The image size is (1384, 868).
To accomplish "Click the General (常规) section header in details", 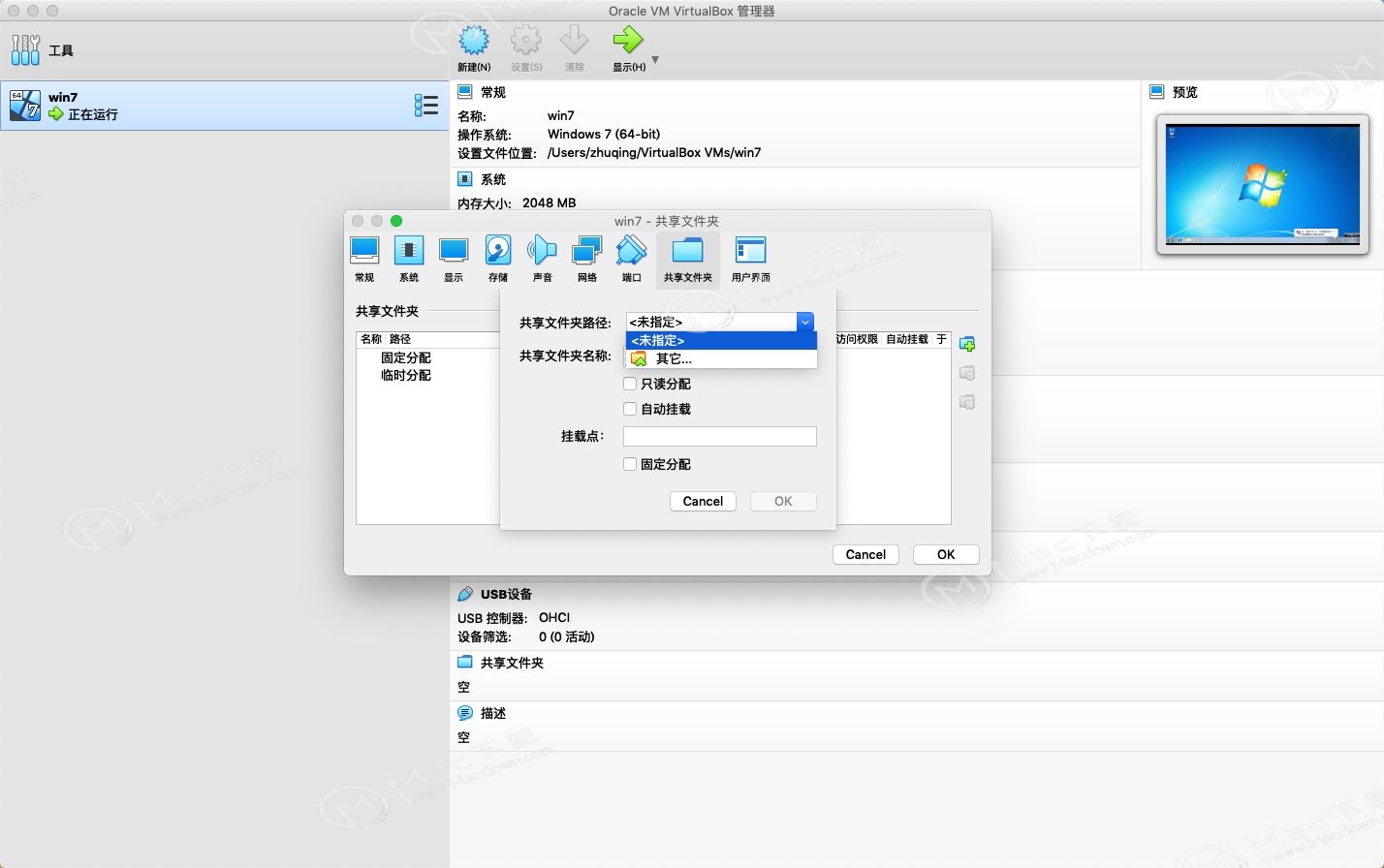I will [x=493, y=92].
